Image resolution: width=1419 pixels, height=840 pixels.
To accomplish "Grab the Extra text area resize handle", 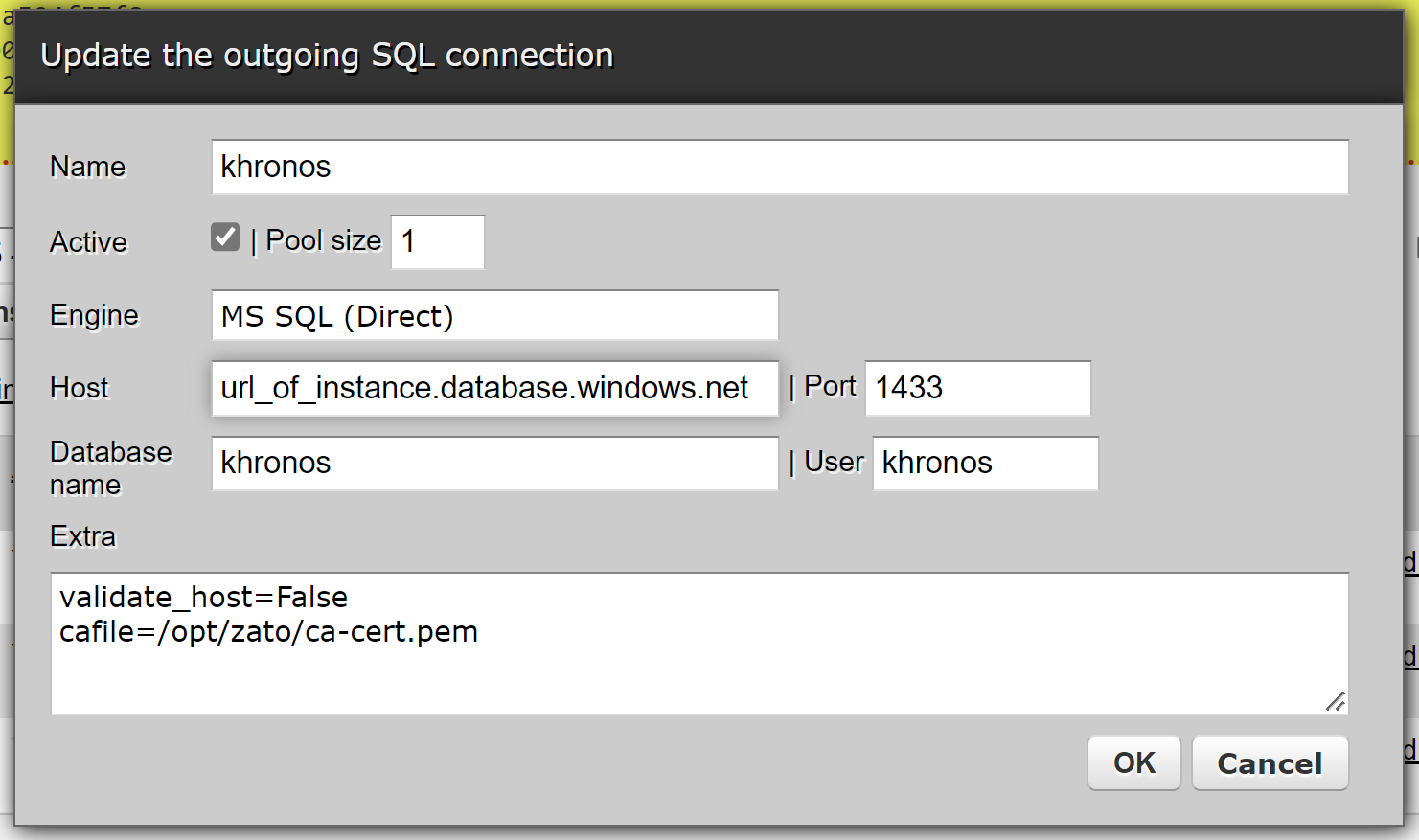I will [1336, 702].
